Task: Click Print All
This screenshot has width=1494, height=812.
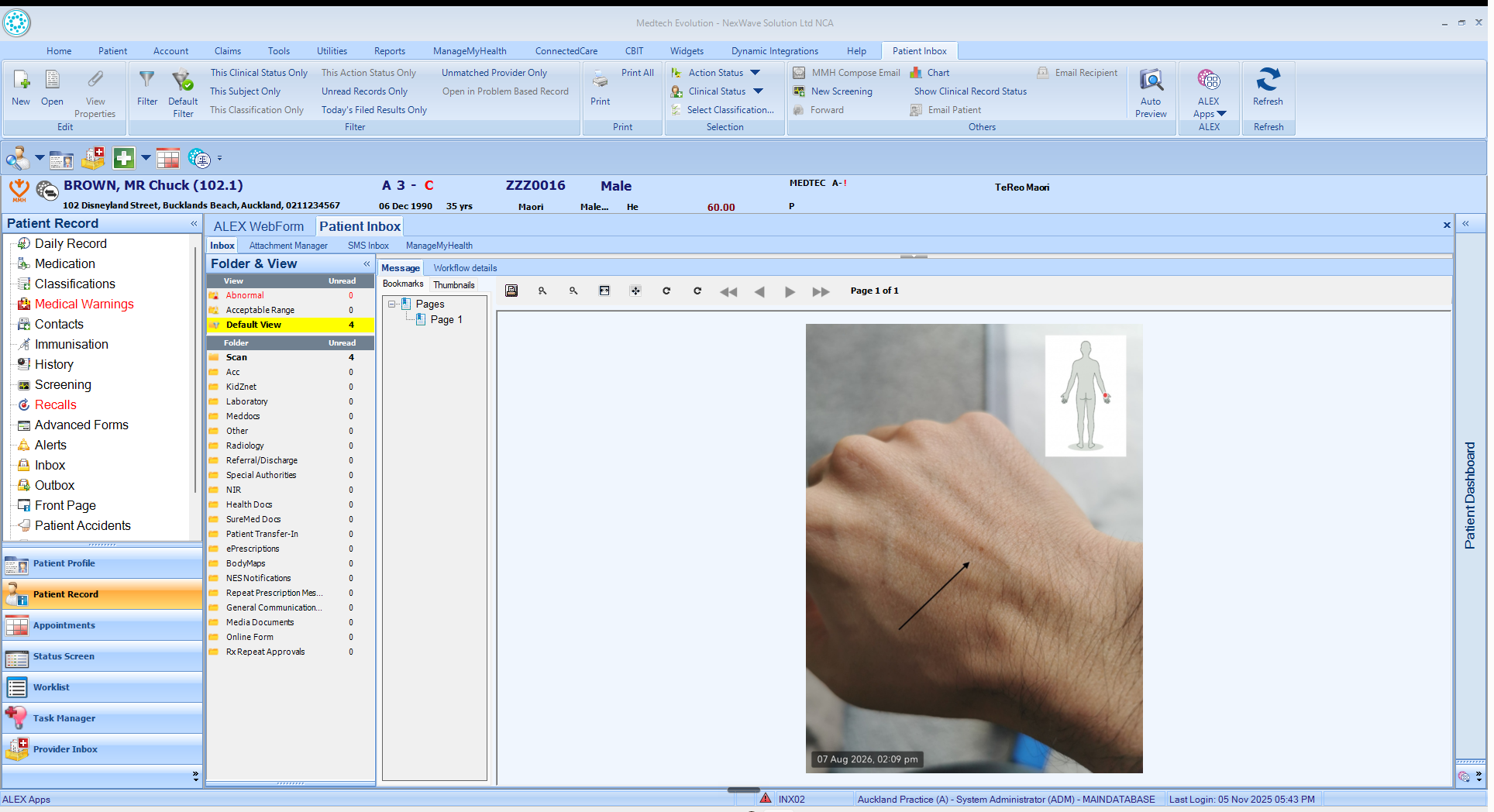Action: click(637, 73)
